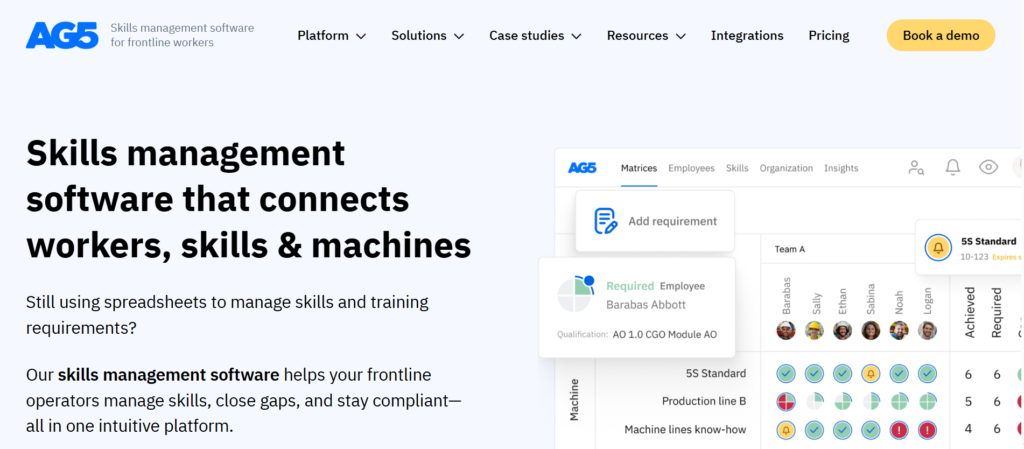1024x449 pixels.
Task: Click the person search icon in app preview
Action: tap(916, 168)
